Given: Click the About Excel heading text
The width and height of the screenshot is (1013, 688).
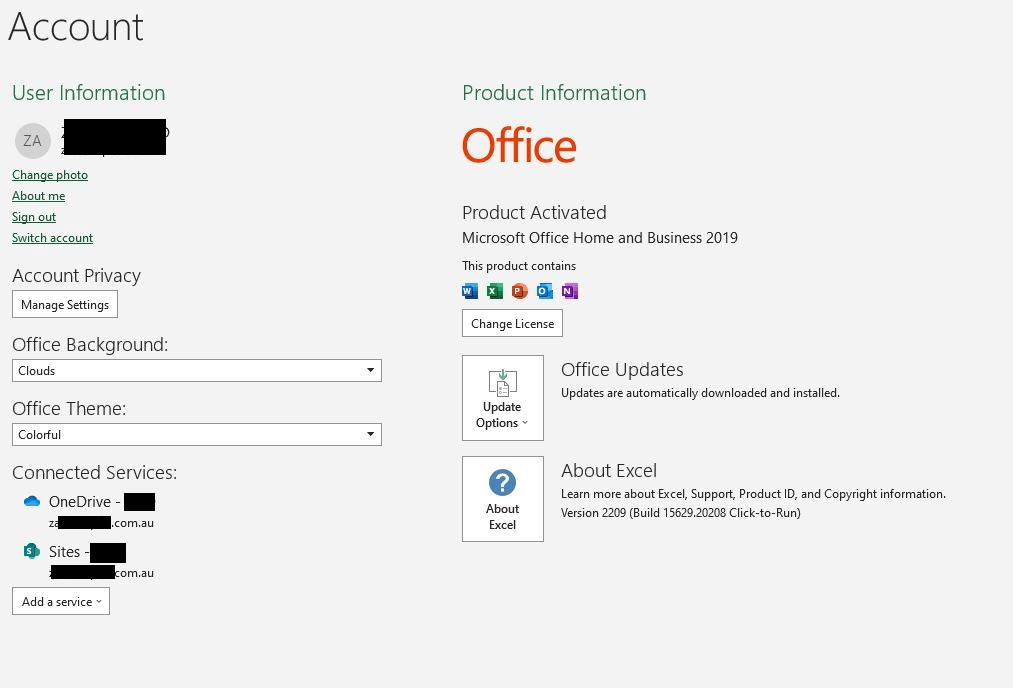Looking at the screenshot, I should (x=609, y=470).
